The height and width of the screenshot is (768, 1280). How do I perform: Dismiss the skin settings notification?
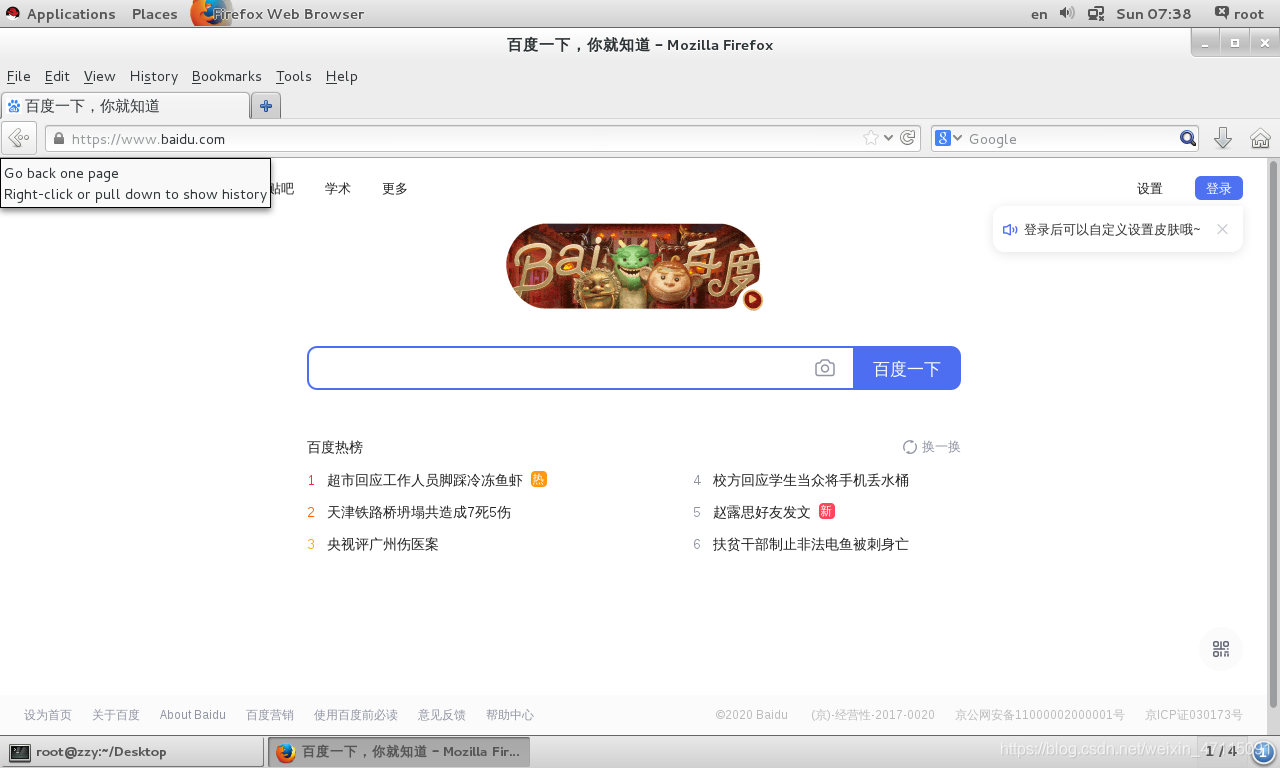tap(1222, 229)
